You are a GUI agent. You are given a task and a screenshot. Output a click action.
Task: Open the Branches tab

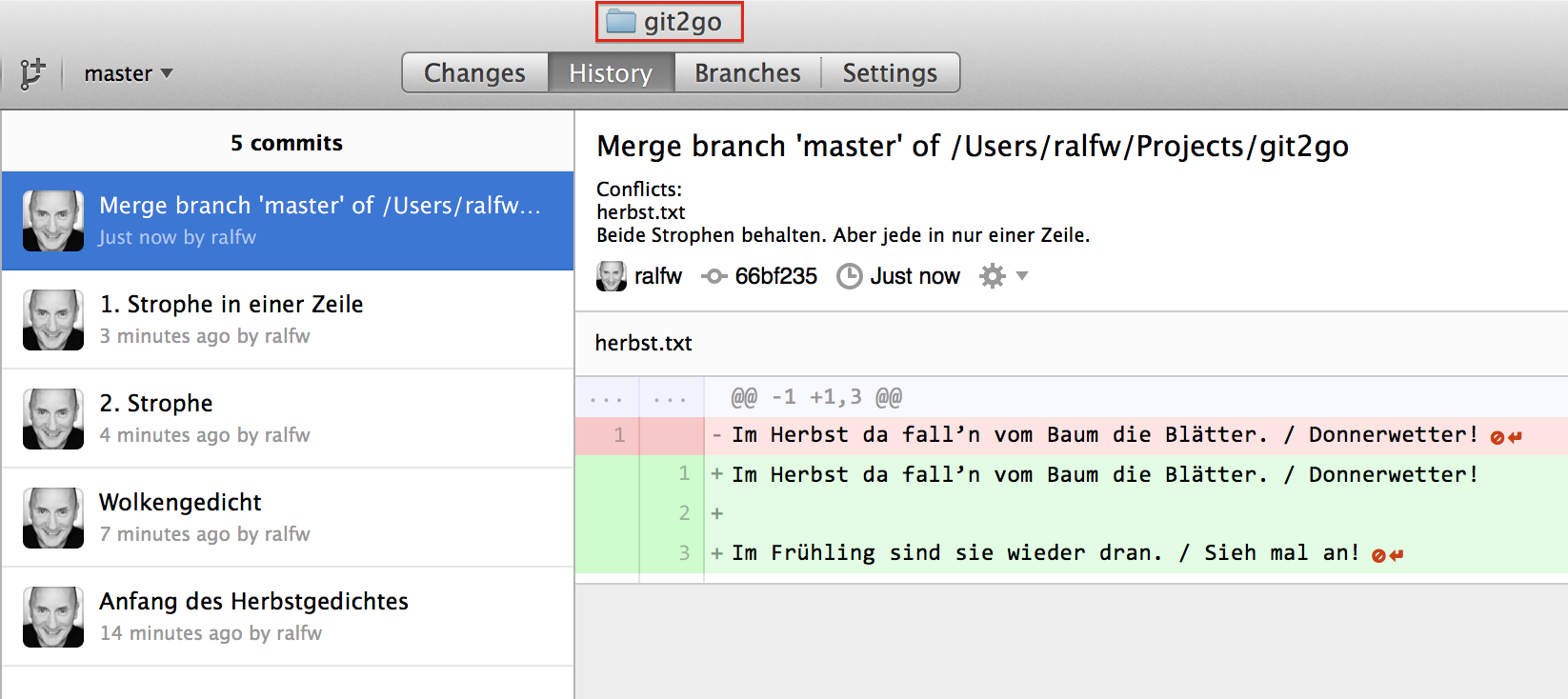(x=748, y=73)
